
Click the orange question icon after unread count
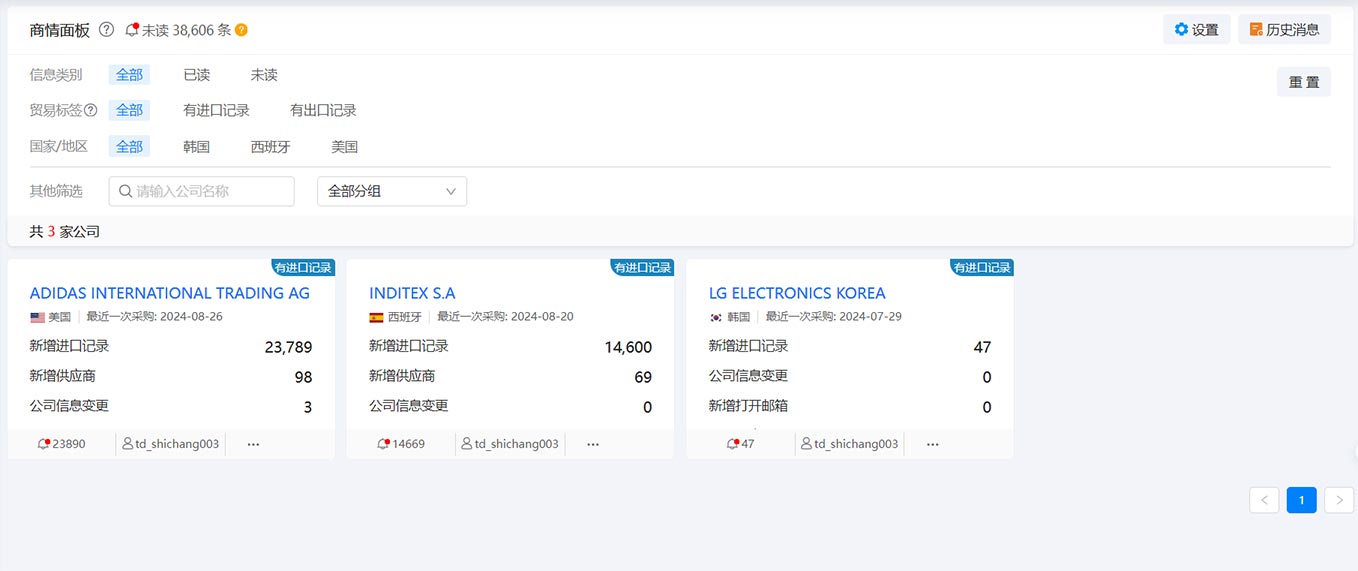(241, 30)
